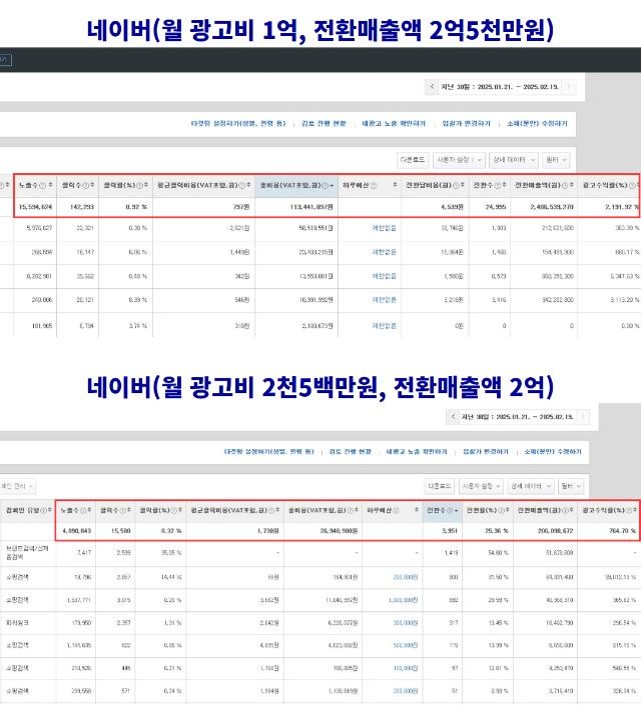Open 상세 데이터 dropdown in 1억 report

pos(514,160)
